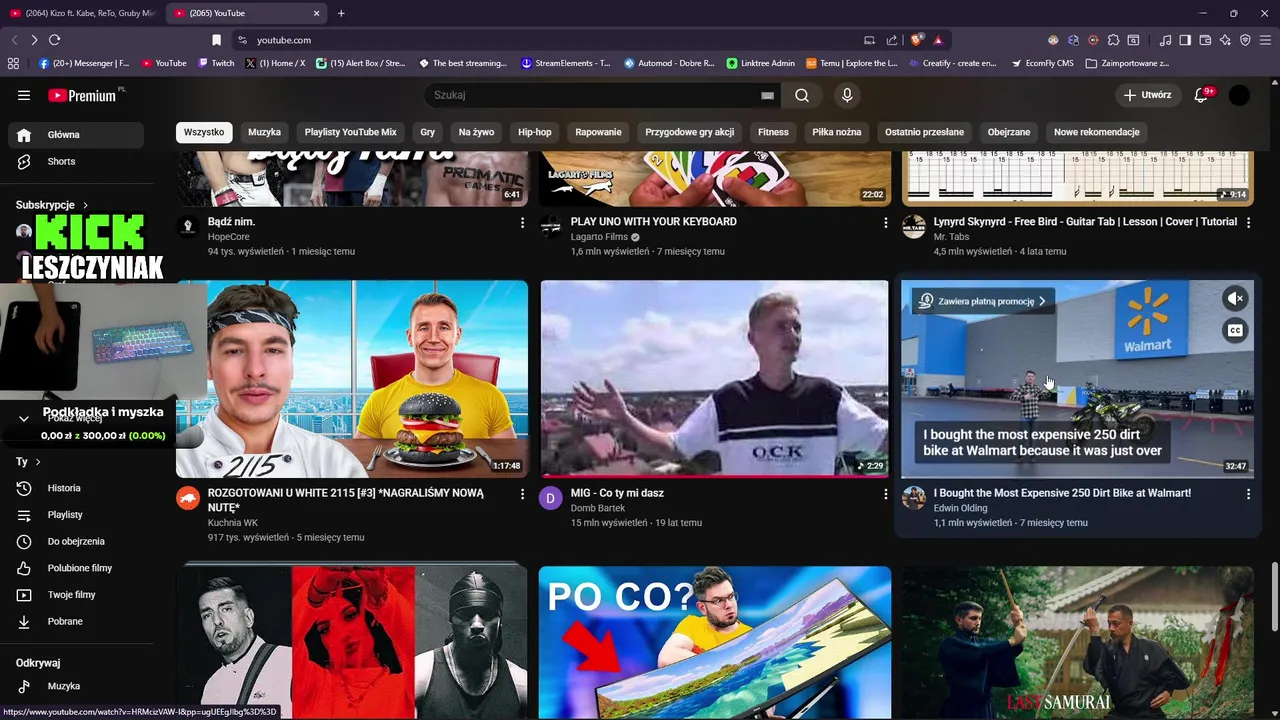Open the Brave VPN shield icon

(x=1245, y=40)
